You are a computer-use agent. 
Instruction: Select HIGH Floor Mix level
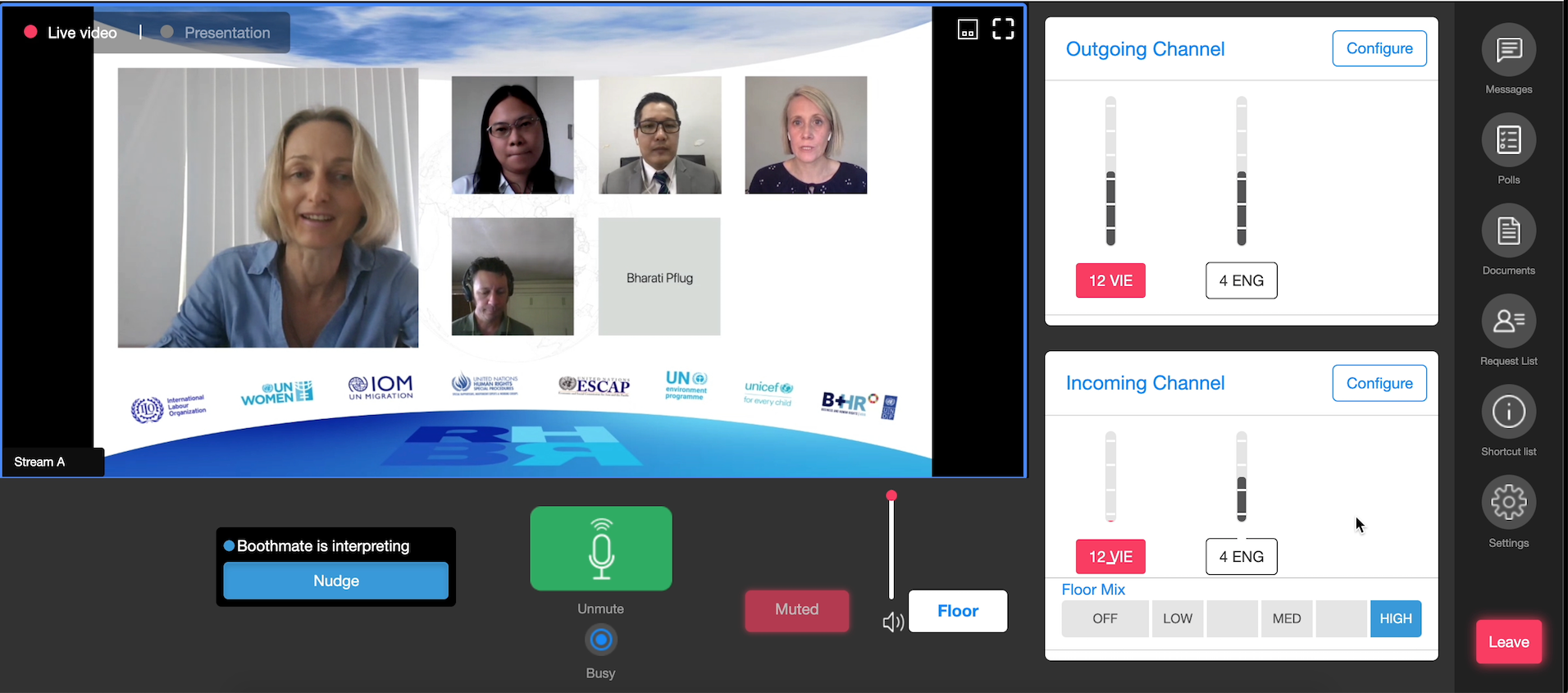(x=1395, y=619)
